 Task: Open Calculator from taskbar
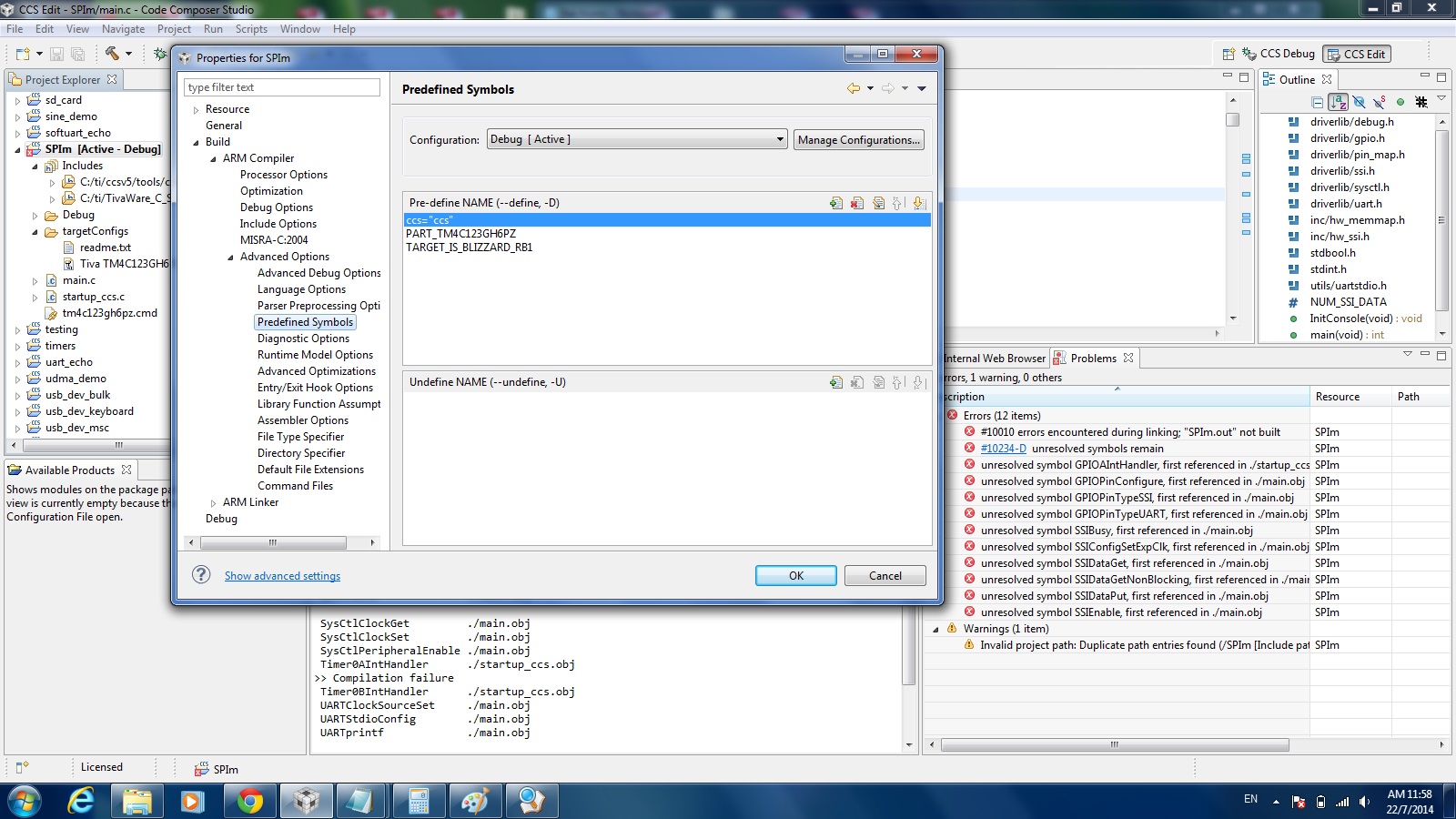(418, 801)
